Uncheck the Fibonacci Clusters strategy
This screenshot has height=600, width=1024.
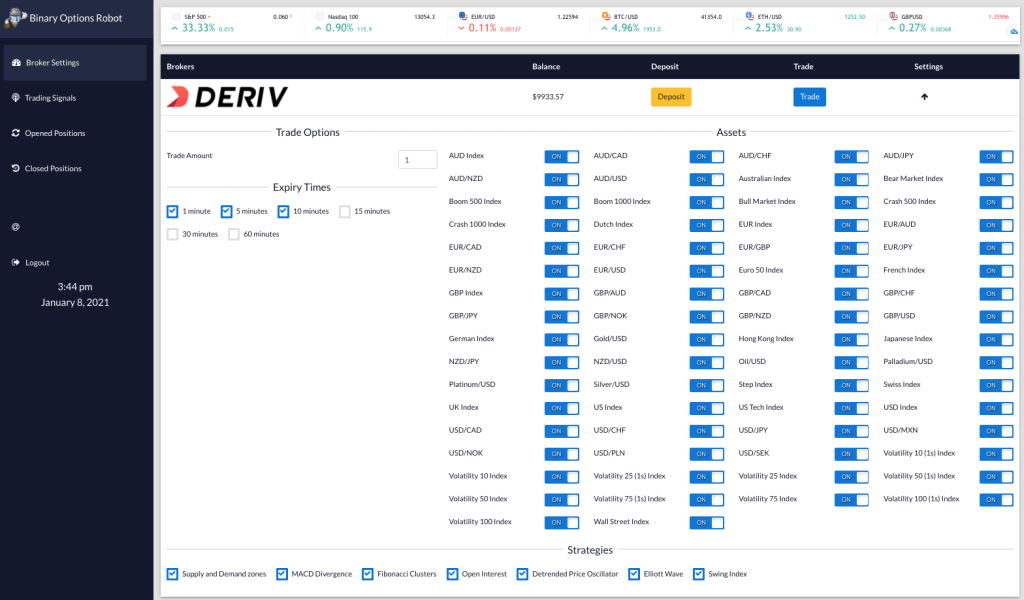[368, 574]
